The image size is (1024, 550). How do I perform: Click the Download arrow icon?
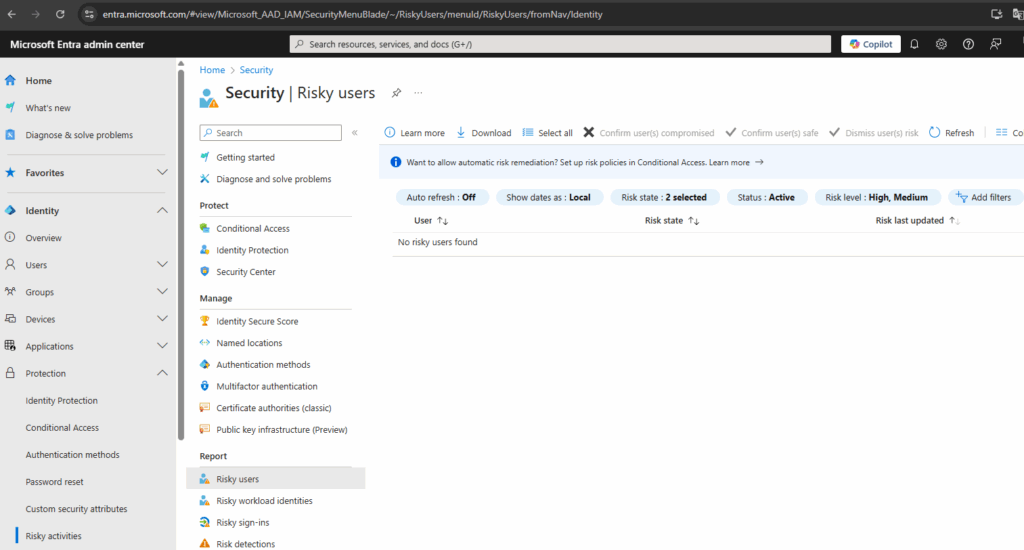coord(460,133)
